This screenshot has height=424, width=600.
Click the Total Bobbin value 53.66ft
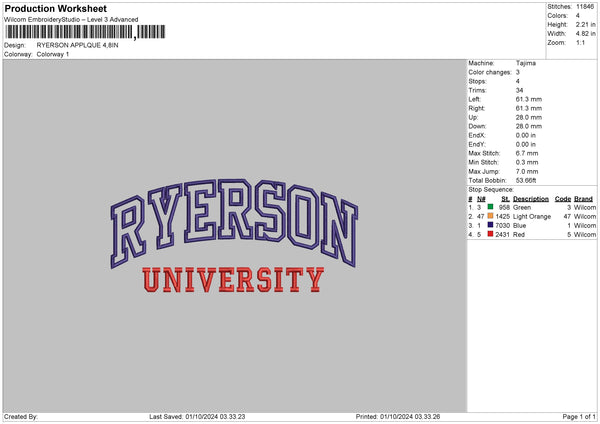click(x=526, y=180)
